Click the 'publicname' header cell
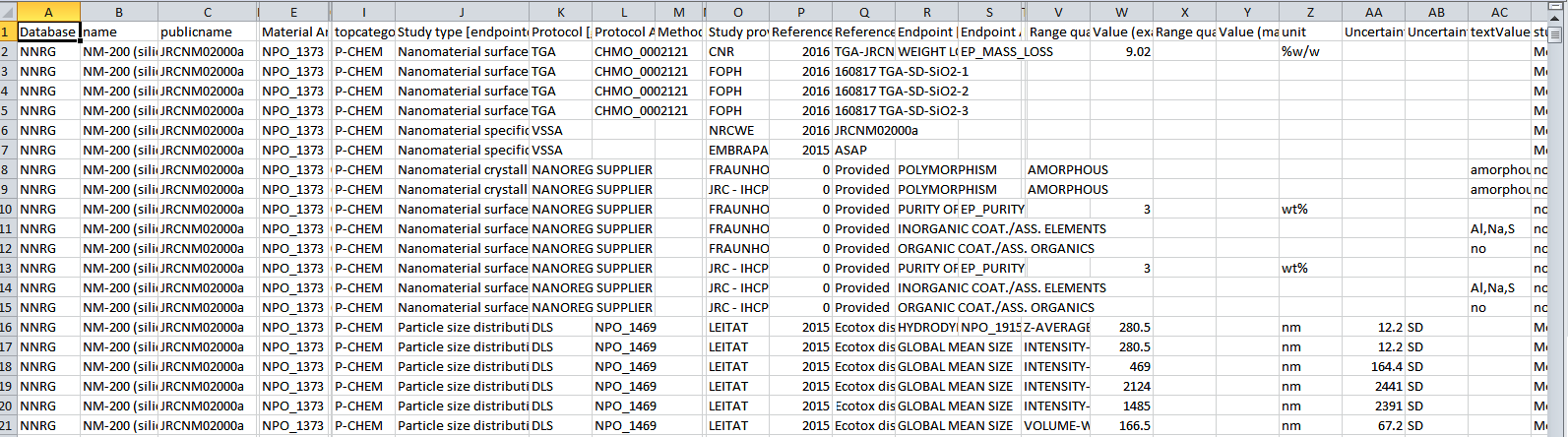This screenshot has height=437, width=1568. point(207,31)
